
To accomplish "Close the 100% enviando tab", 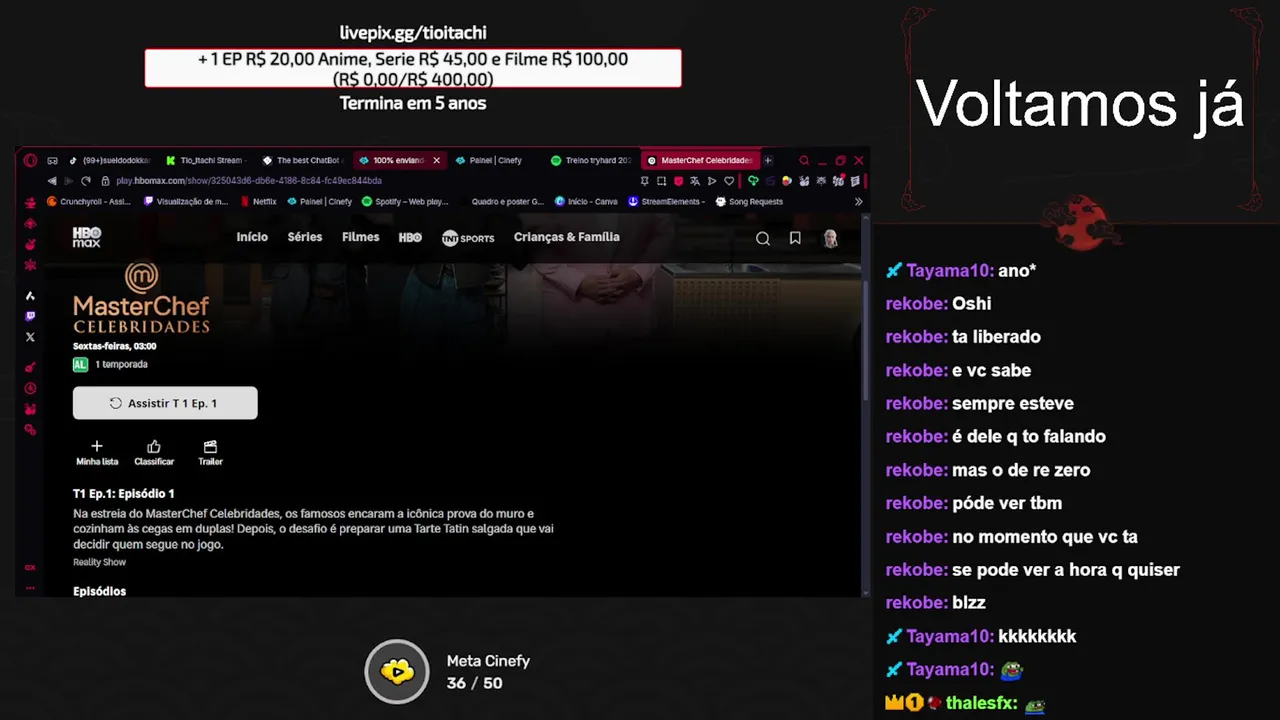I will pyautogui.click(x=436, y=160).
